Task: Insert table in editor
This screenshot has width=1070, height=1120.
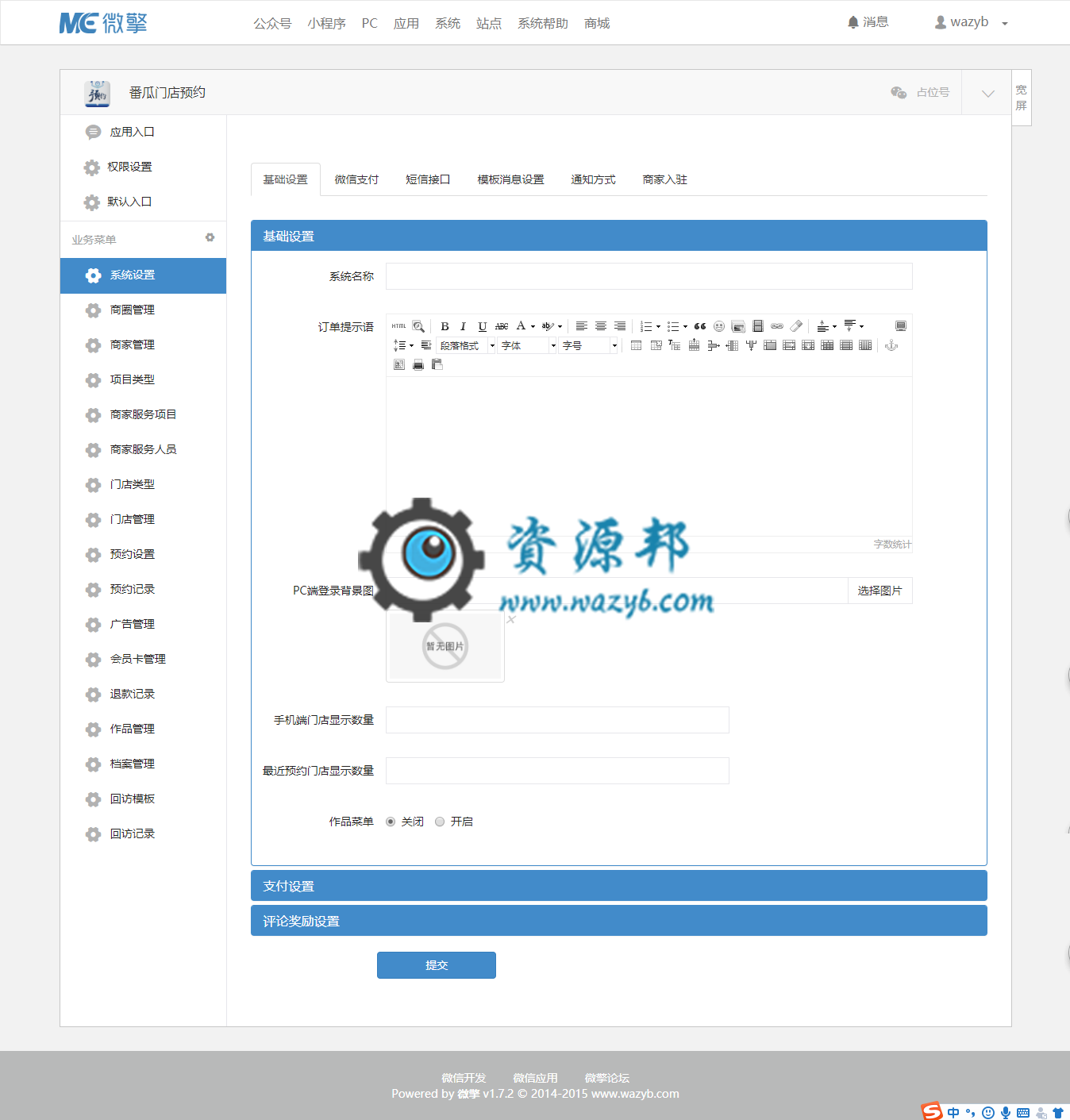Action: pos(637,345)
